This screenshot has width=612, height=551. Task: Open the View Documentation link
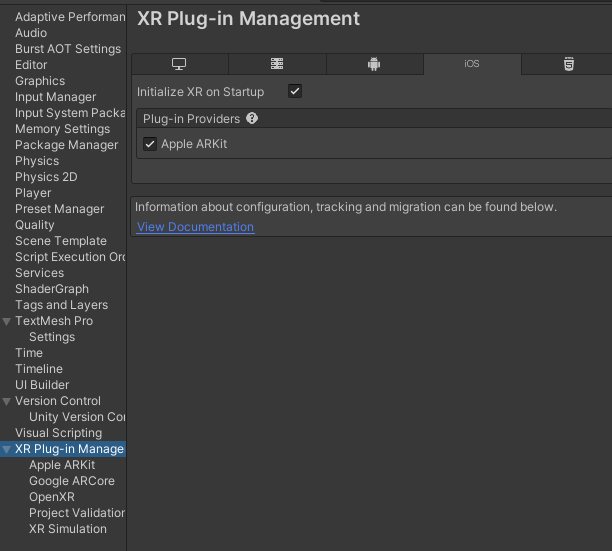(x=195, y=227)
